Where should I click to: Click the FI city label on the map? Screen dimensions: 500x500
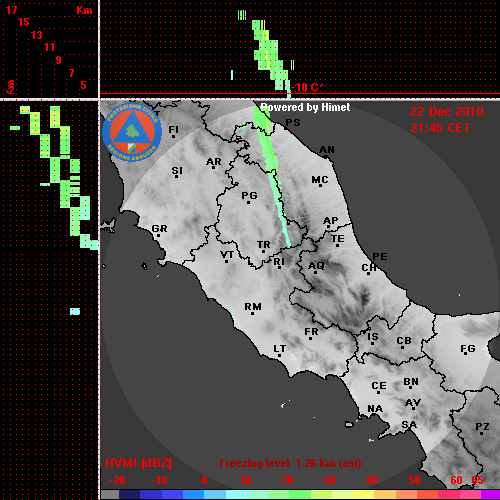[173, 129]
